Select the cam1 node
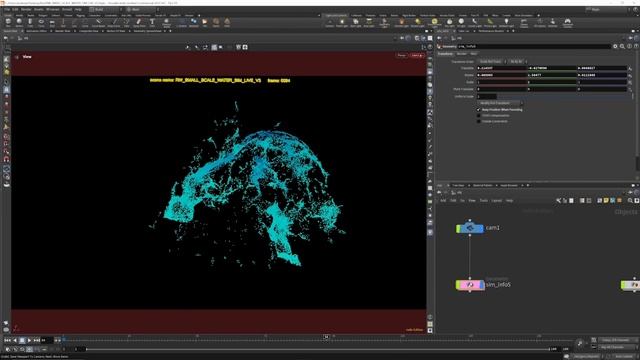 [470, 228]
